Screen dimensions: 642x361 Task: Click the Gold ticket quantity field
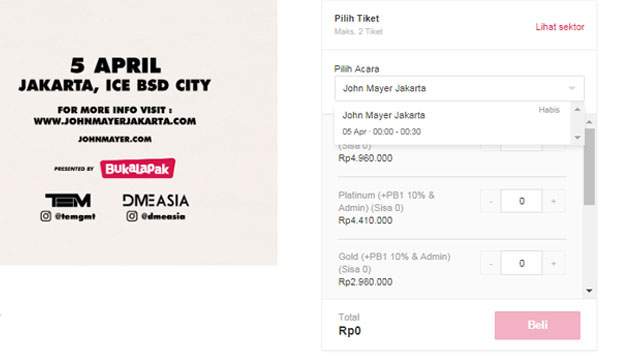pos(522,263)
